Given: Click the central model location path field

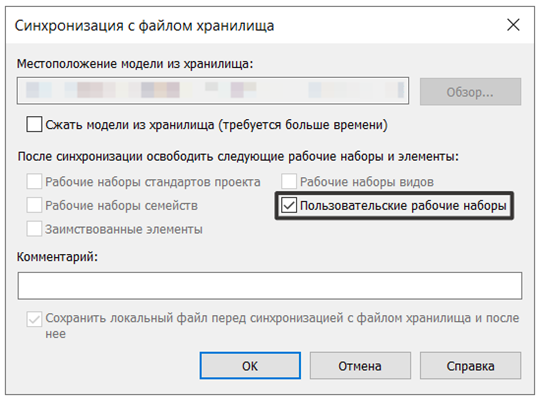Looking at the screenshot, I should tap(213, 91).
